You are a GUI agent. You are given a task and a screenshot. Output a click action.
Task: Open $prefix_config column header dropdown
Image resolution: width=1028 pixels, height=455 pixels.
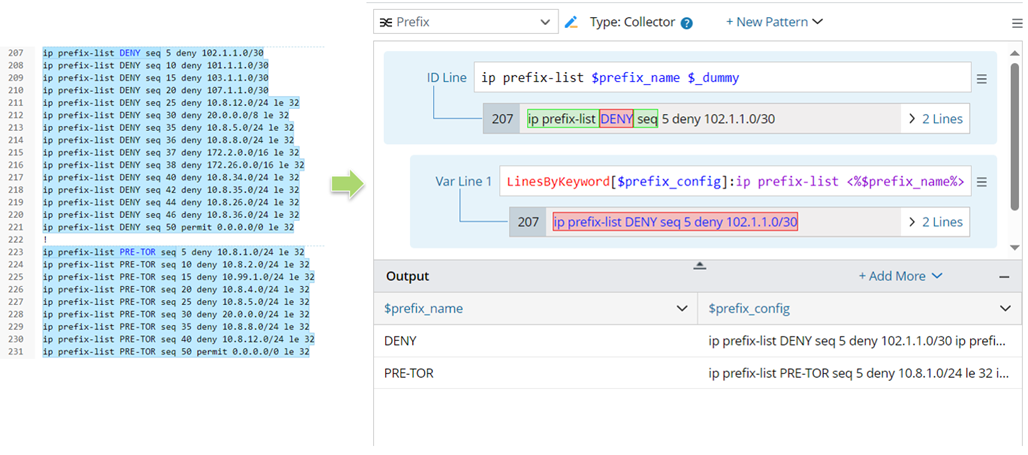[1004, 309]
